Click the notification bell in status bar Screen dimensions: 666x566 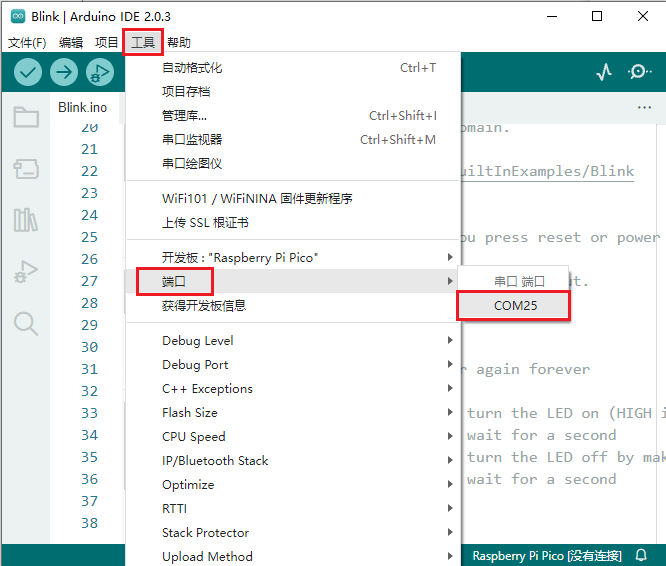(x=641, y=555)
